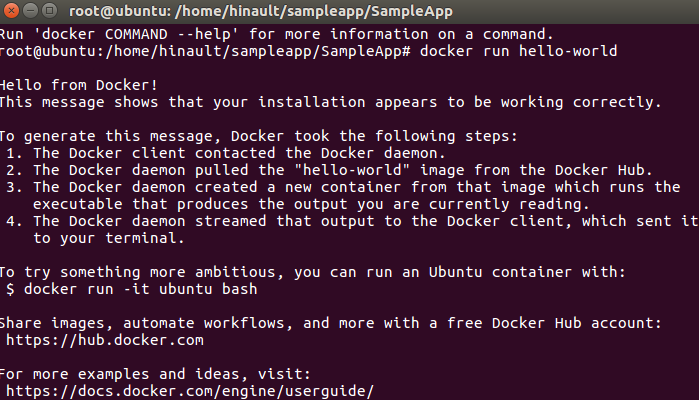Minimize the terminal window
Viewport: 699px width, 400px height.
pyautogui.click(x=32, y=12)
